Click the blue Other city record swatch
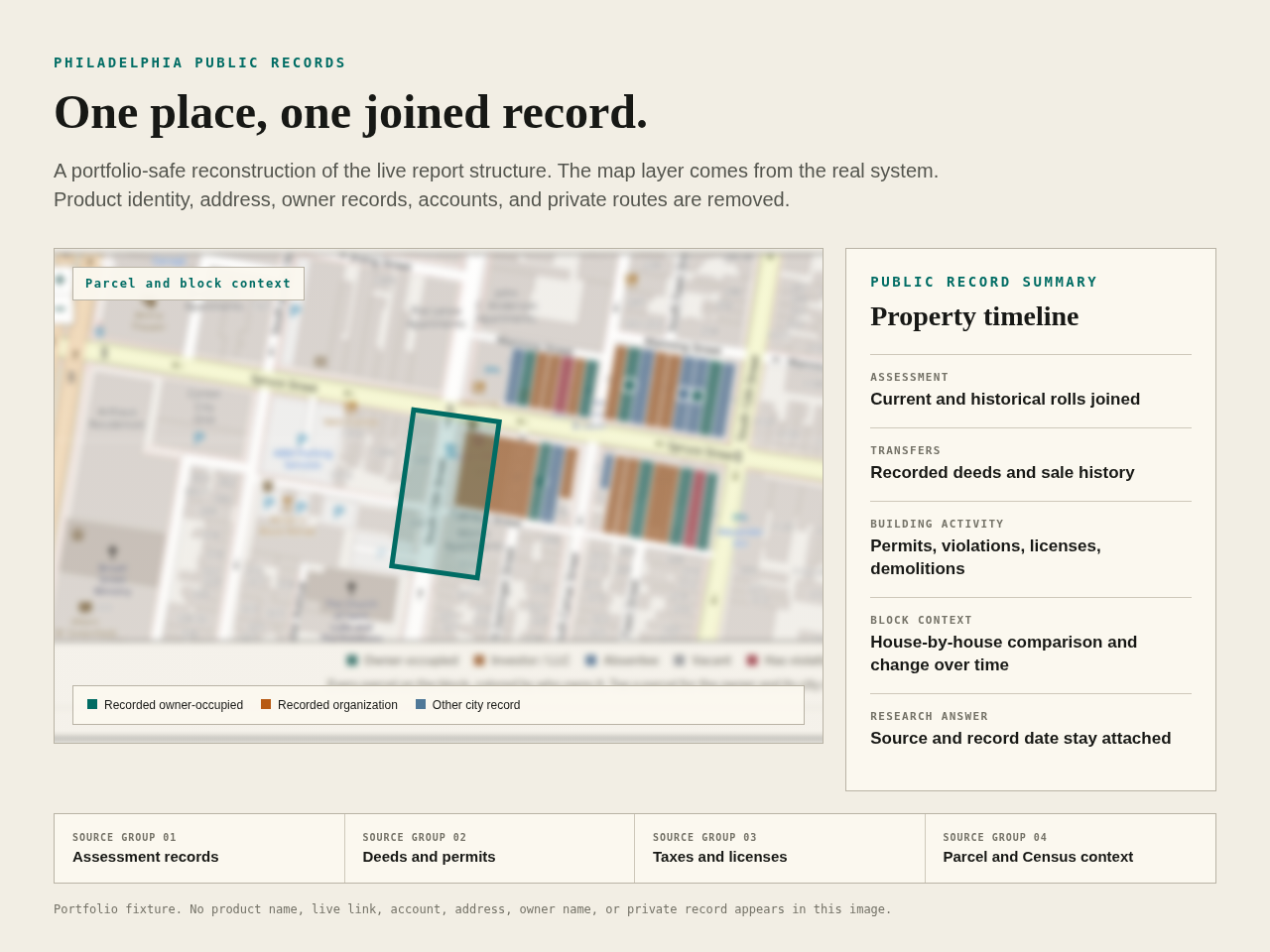 click(421, 704)
